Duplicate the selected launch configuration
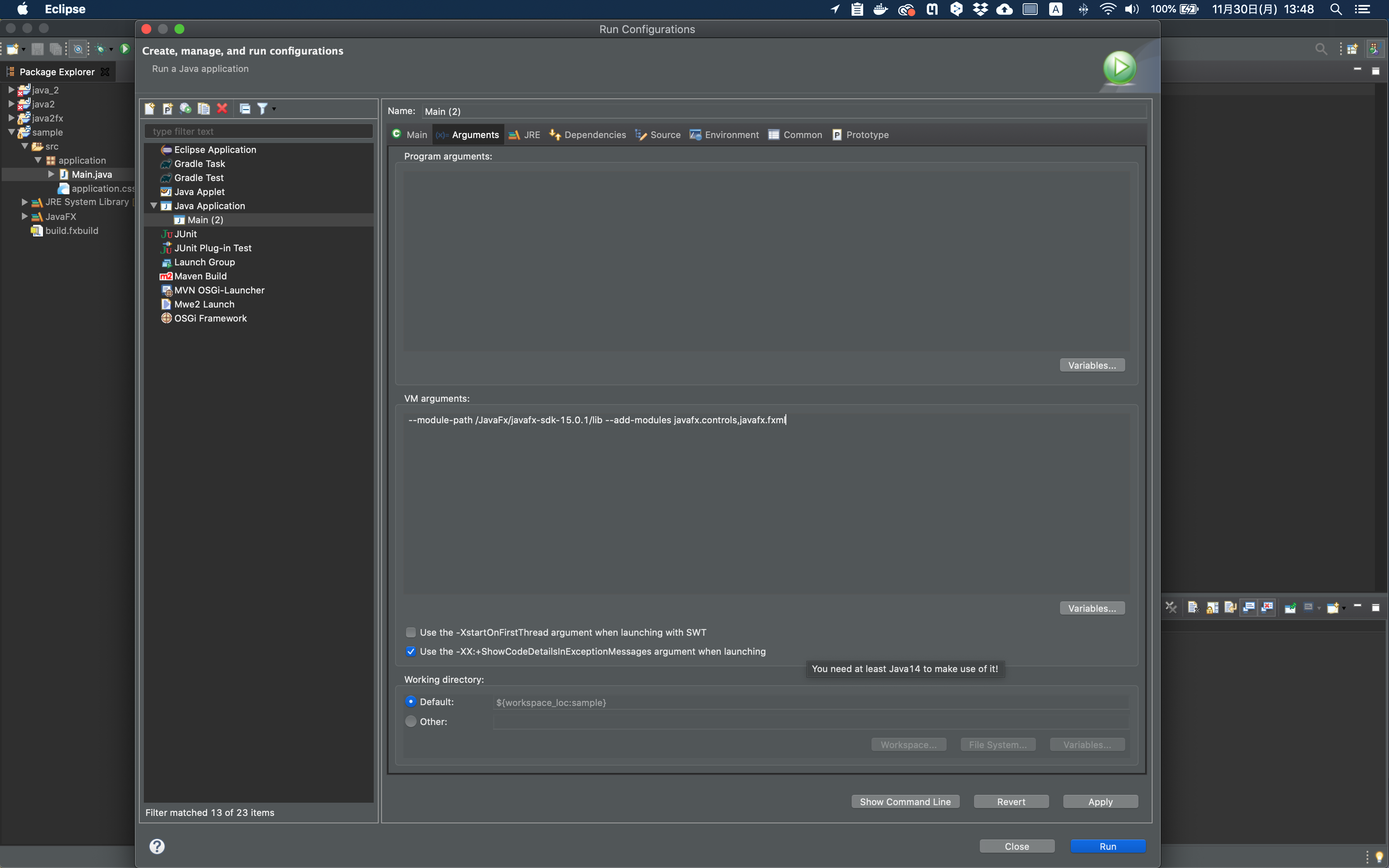1389x868 pixels. click(204, 108)
